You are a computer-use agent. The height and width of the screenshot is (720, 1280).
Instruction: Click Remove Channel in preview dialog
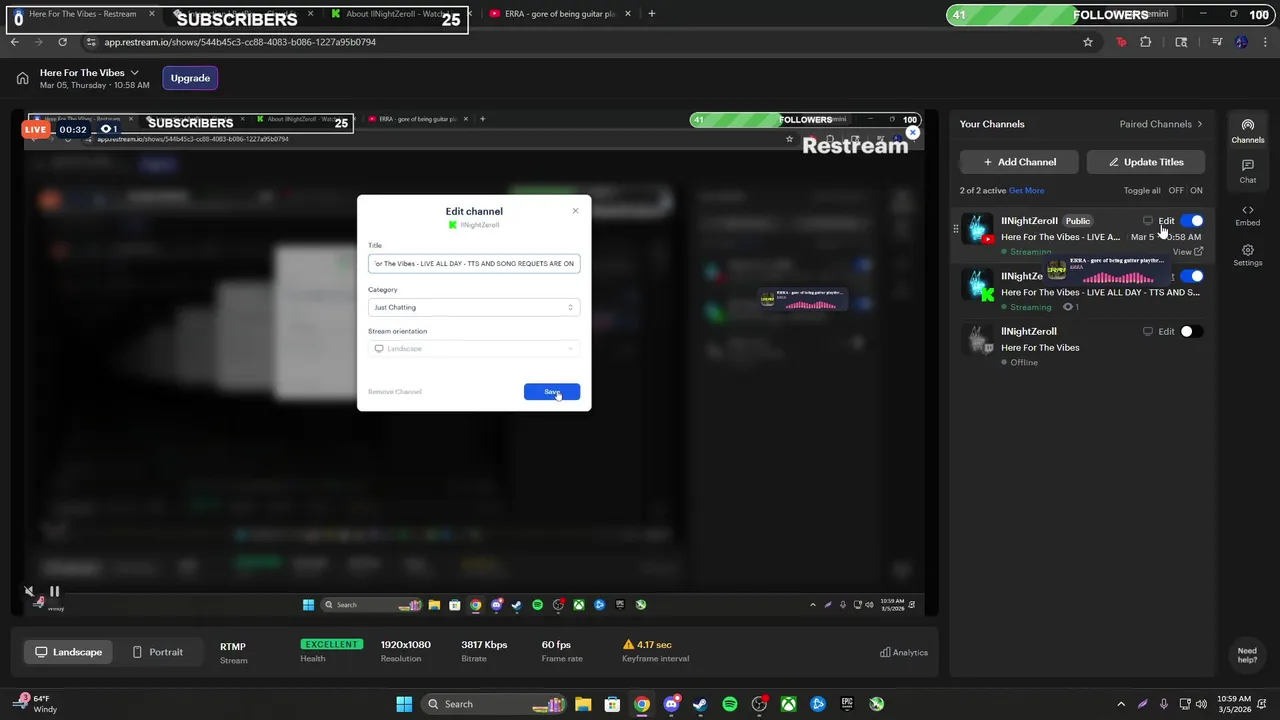click(395, 392)
